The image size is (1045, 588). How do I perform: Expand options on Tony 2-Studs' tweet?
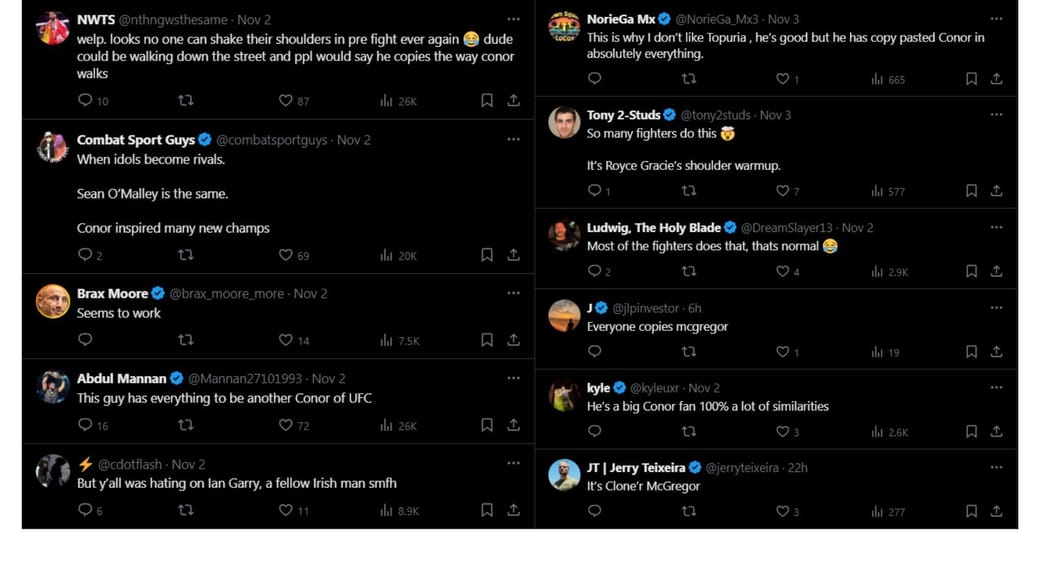tap(996, 115)
